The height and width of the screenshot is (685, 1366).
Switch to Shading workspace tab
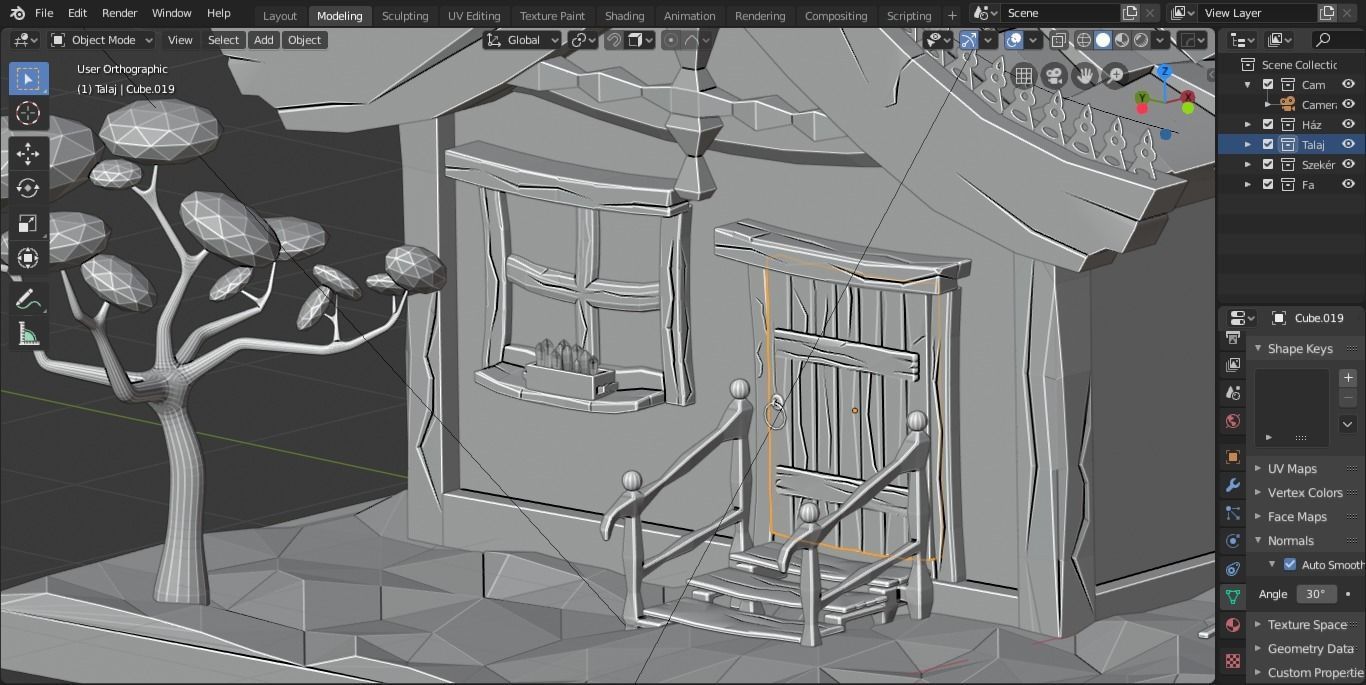pos(624,15)
